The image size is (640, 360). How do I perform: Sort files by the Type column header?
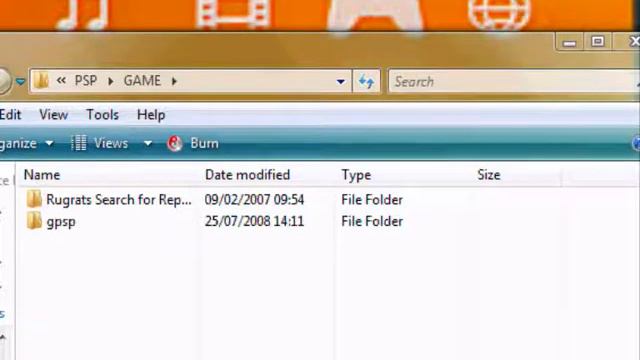pyautogui.click(x=356, y=175)
